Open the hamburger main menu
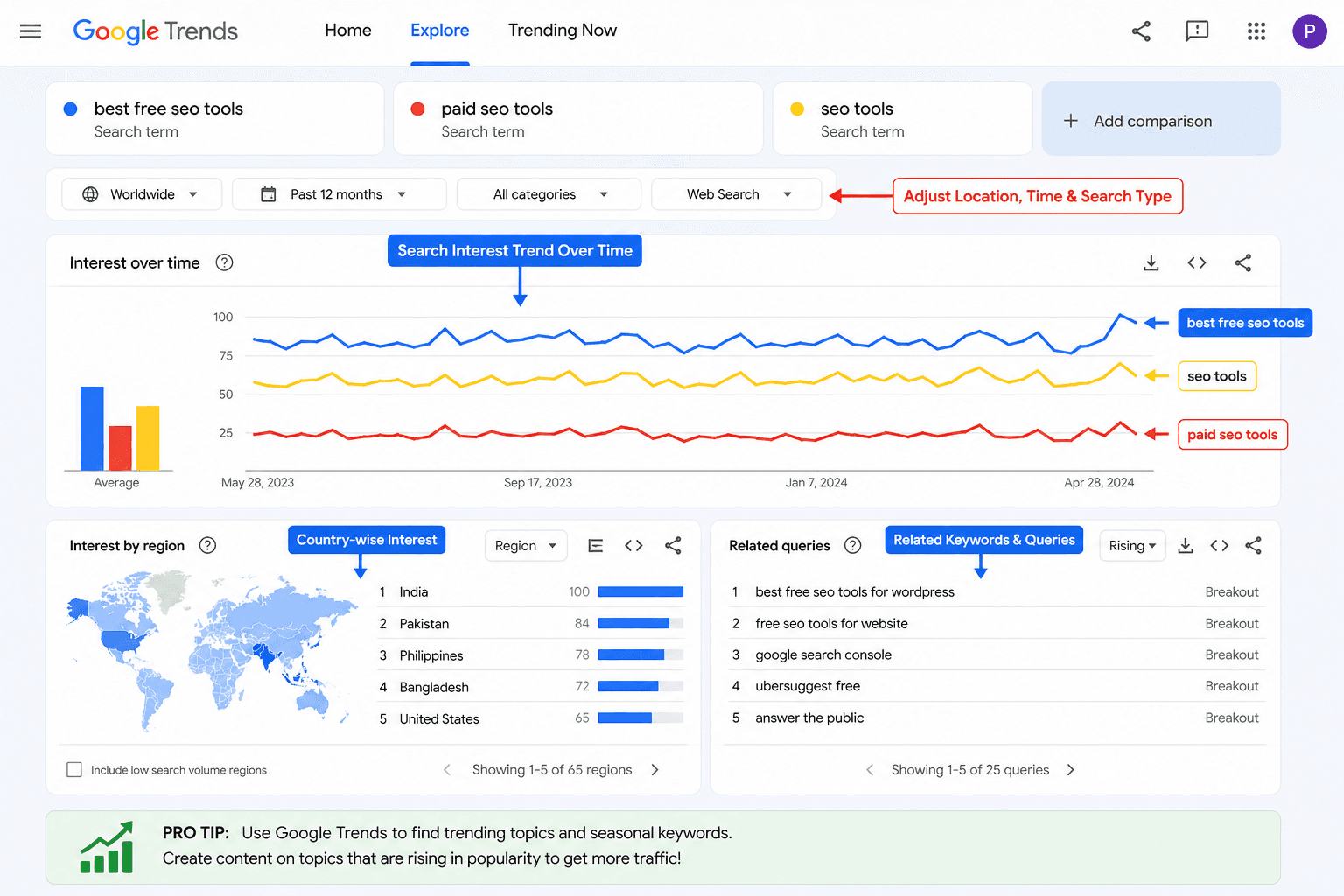The image size is (1344, 896). 31,31
